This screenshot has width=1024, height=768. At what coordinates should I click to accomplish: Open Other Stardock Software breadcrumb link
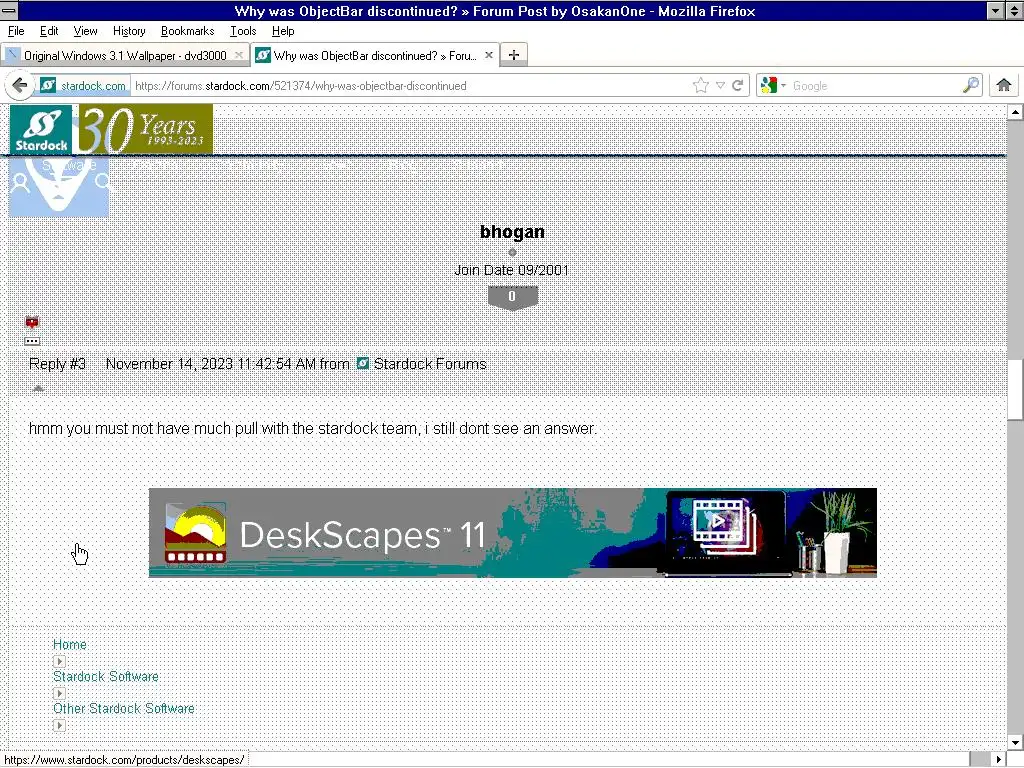(123, 709)
